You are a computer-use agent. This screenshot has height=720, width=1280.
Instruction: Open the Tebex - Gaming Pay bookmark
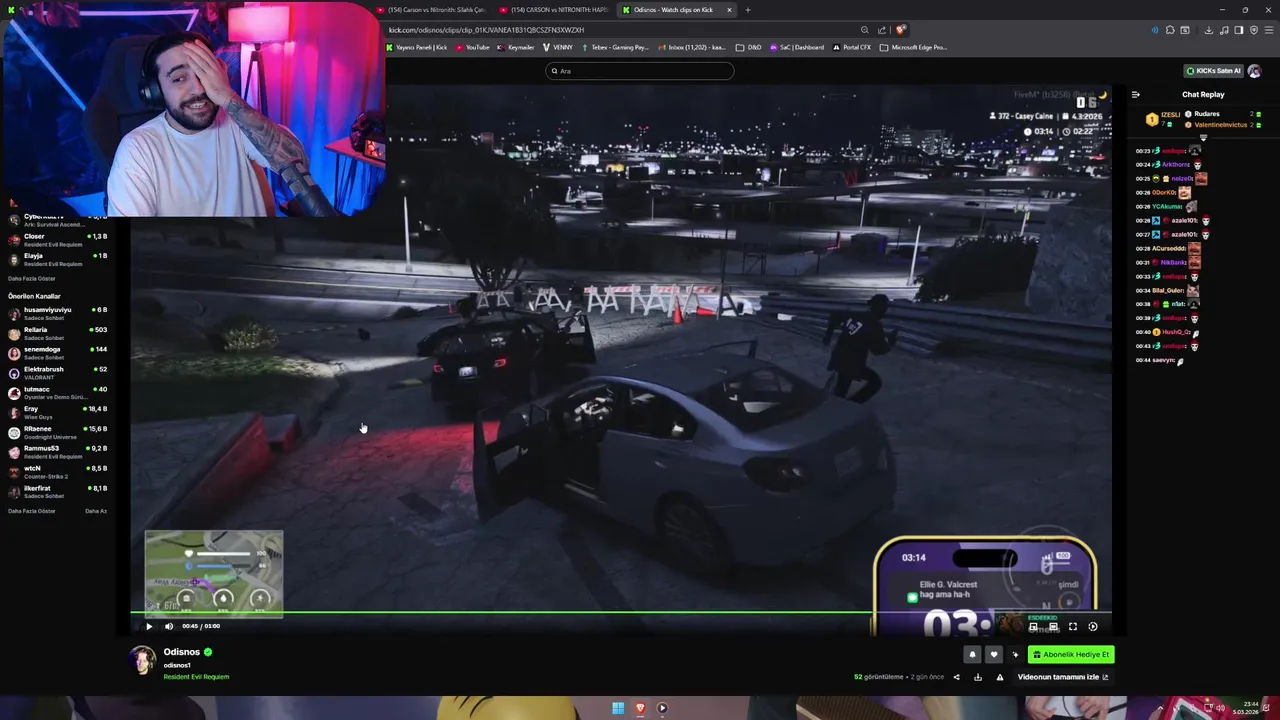coord(615,47)
